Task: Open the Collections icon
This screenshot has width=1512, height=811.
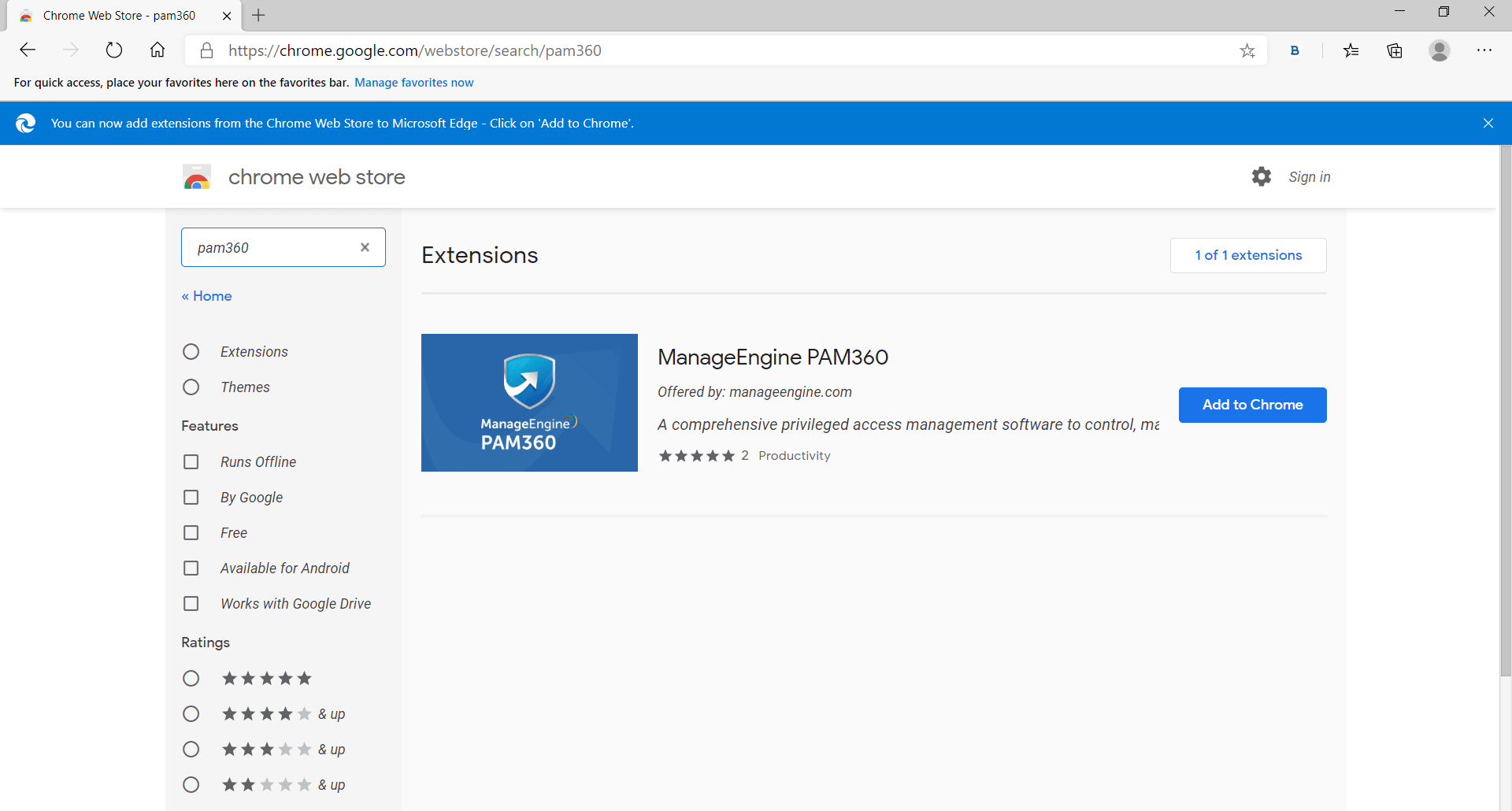Action: 1395,51
